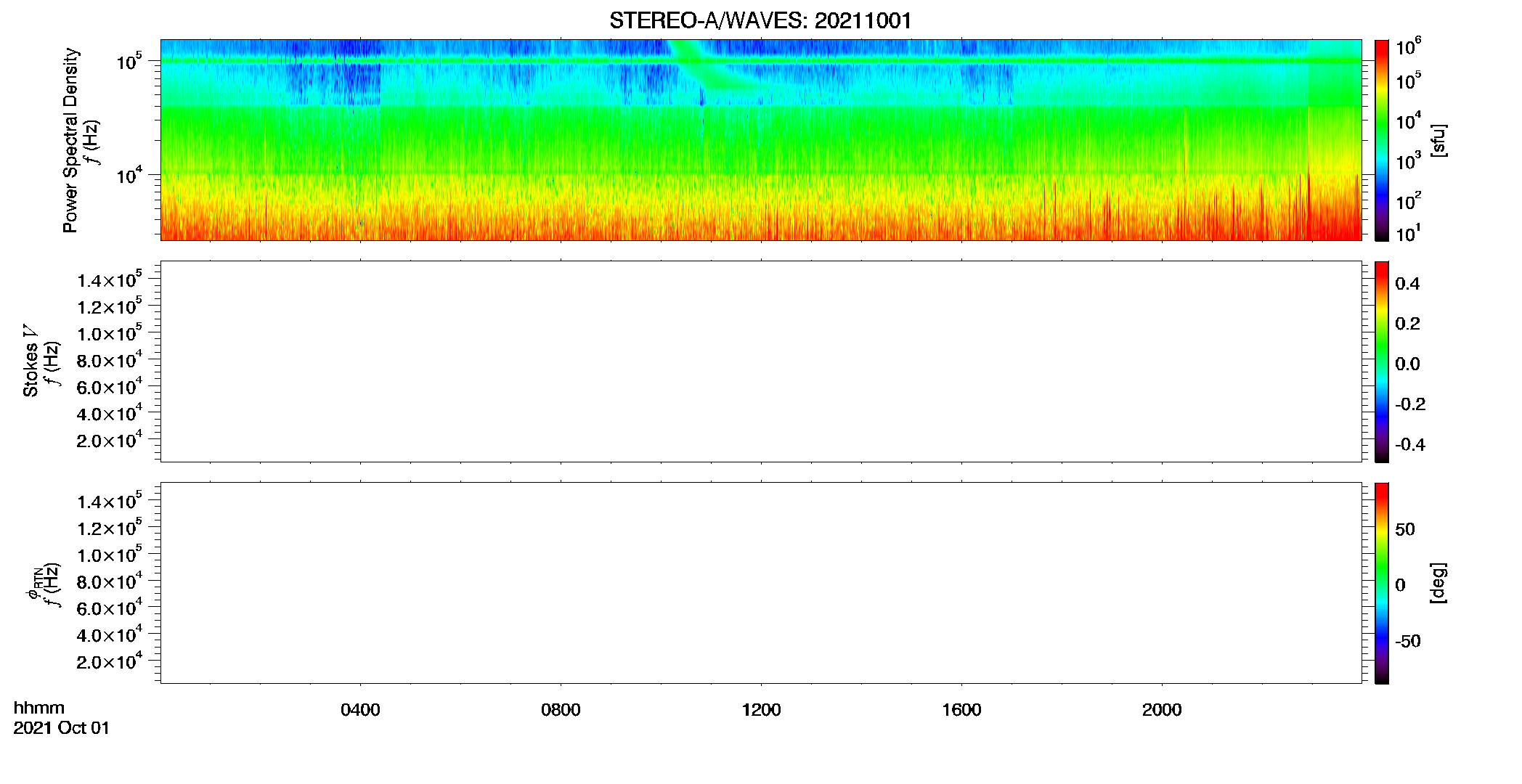Select the [deg] units label
The height and width of the screenshot is (784, 1522).
click(x=1438, y=583)
